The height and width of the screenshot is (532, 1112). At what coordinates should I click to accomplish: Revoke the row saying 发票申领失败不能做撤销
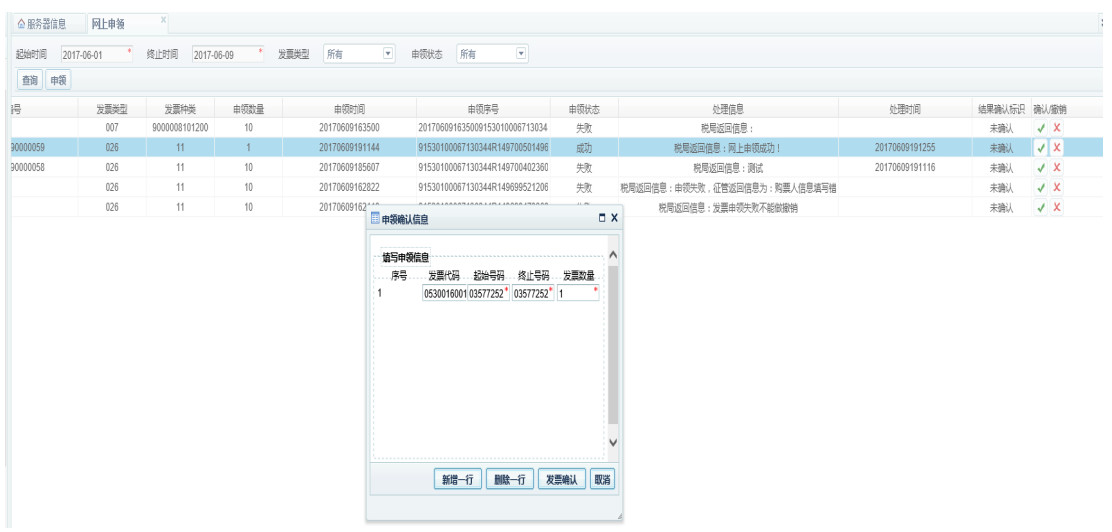point(1057,208)
